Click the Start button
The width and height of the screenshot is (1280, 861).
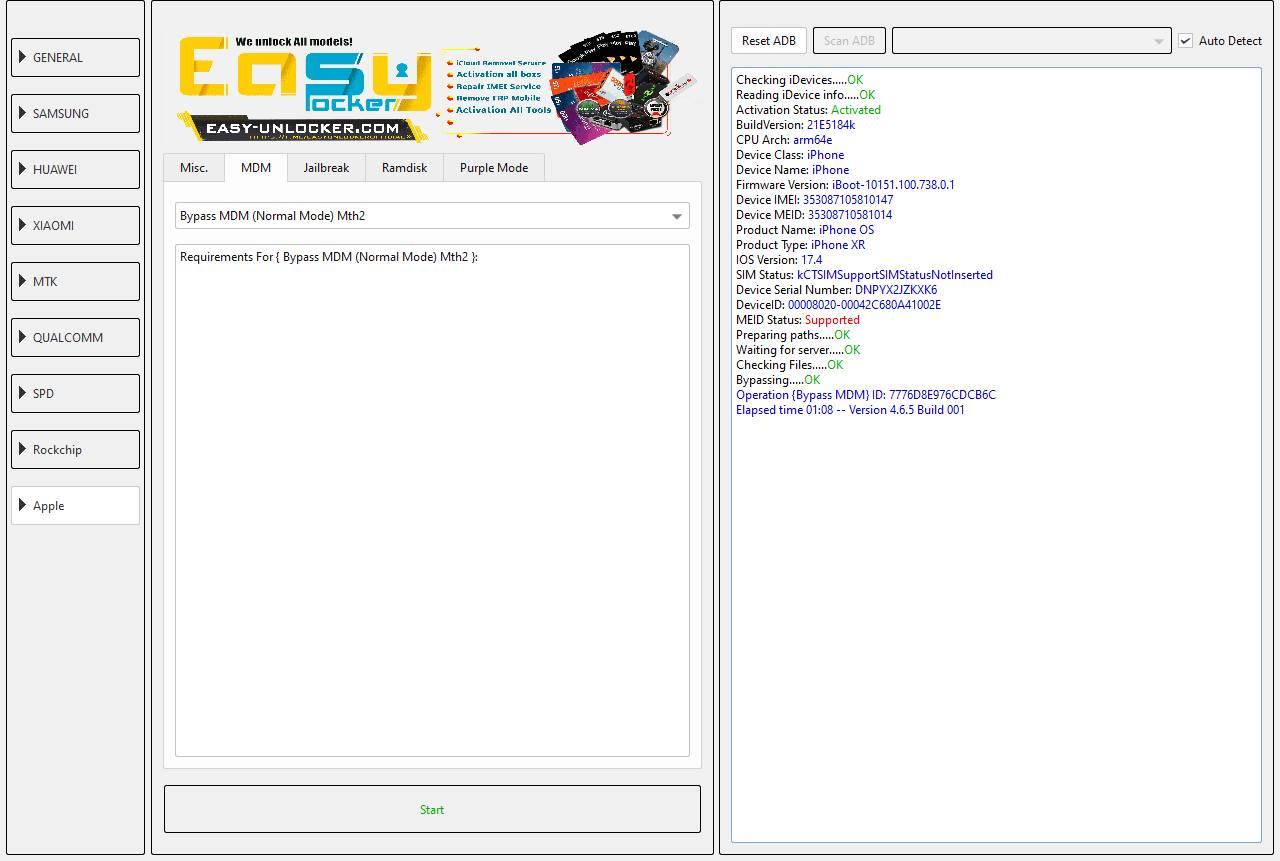click(x=432, y=809)
